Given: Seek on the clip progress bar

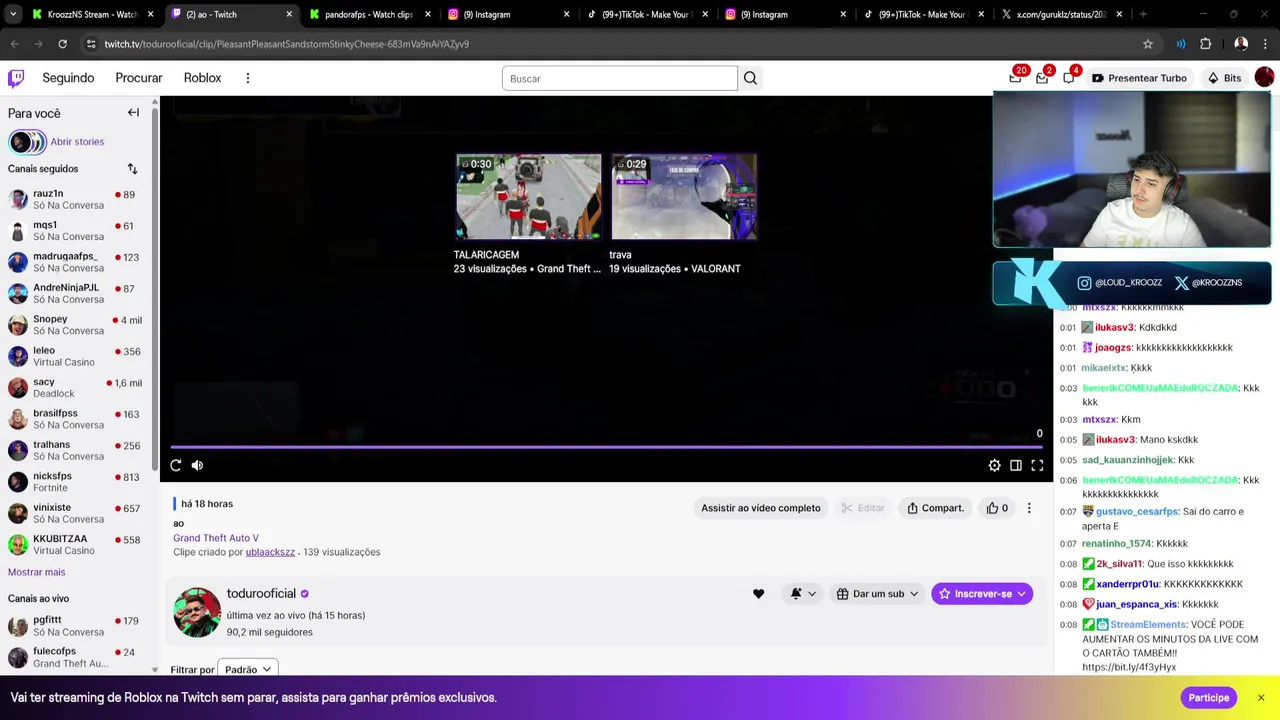Looking at the screenshot, I should 606,447.
